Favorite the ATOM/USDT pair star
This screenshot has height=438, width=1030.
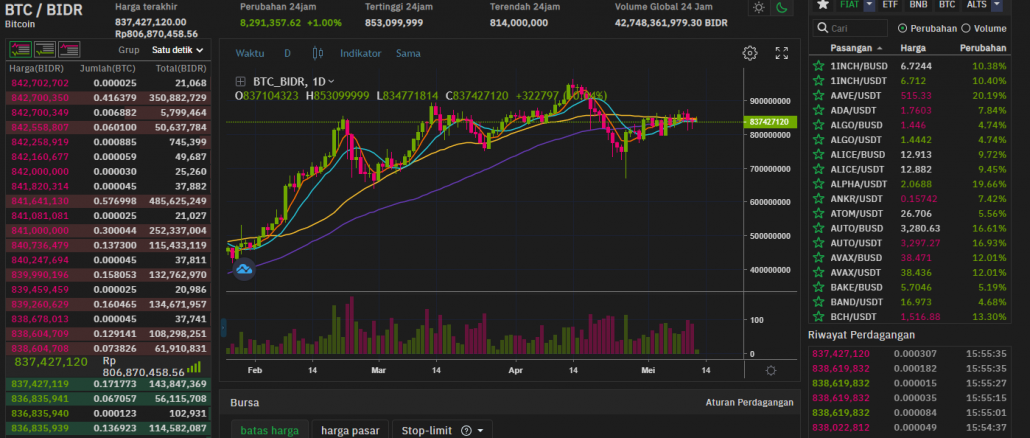(818, 214)
